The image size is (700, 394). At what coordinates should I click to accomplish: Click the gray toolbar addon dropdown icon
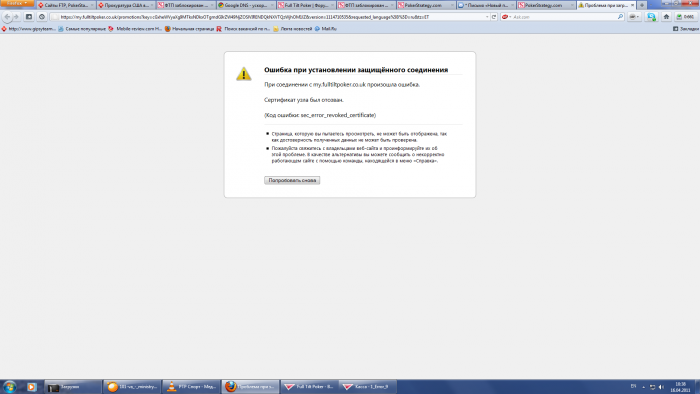[x=634, y=17]
